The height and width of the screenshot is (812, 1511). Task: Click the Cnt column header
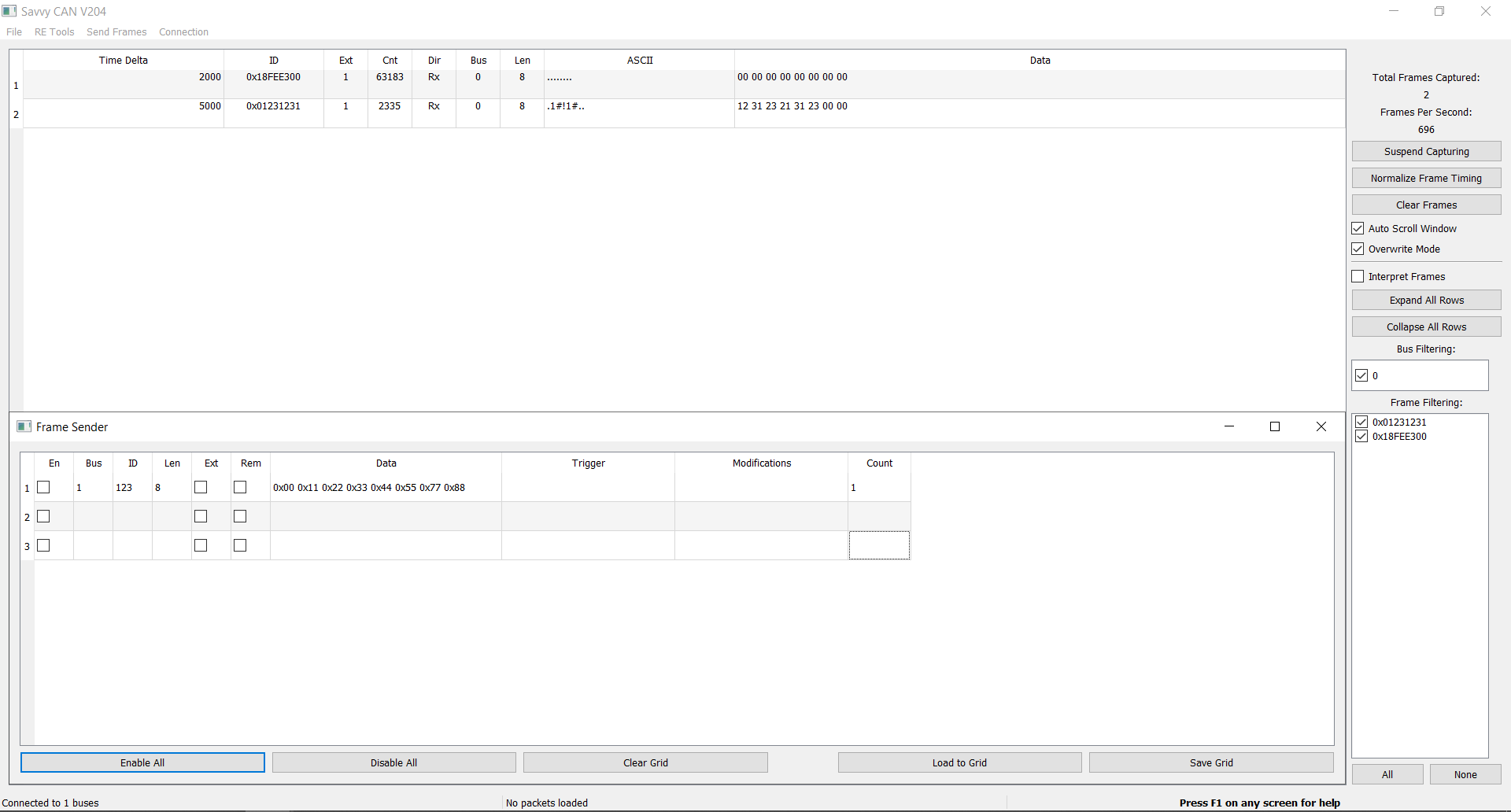click(390, 61)
